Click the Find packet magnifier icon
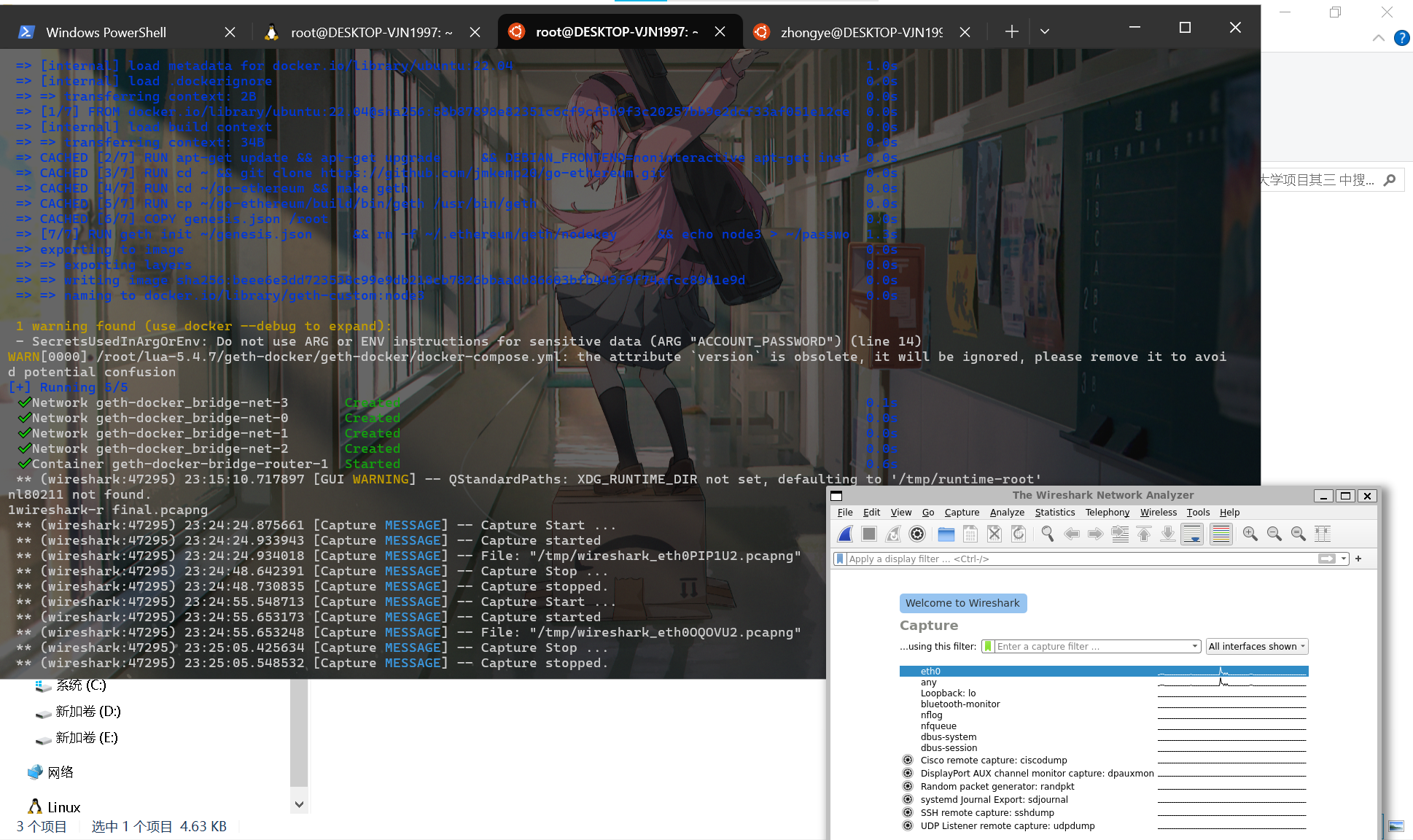 point(1047,534)
